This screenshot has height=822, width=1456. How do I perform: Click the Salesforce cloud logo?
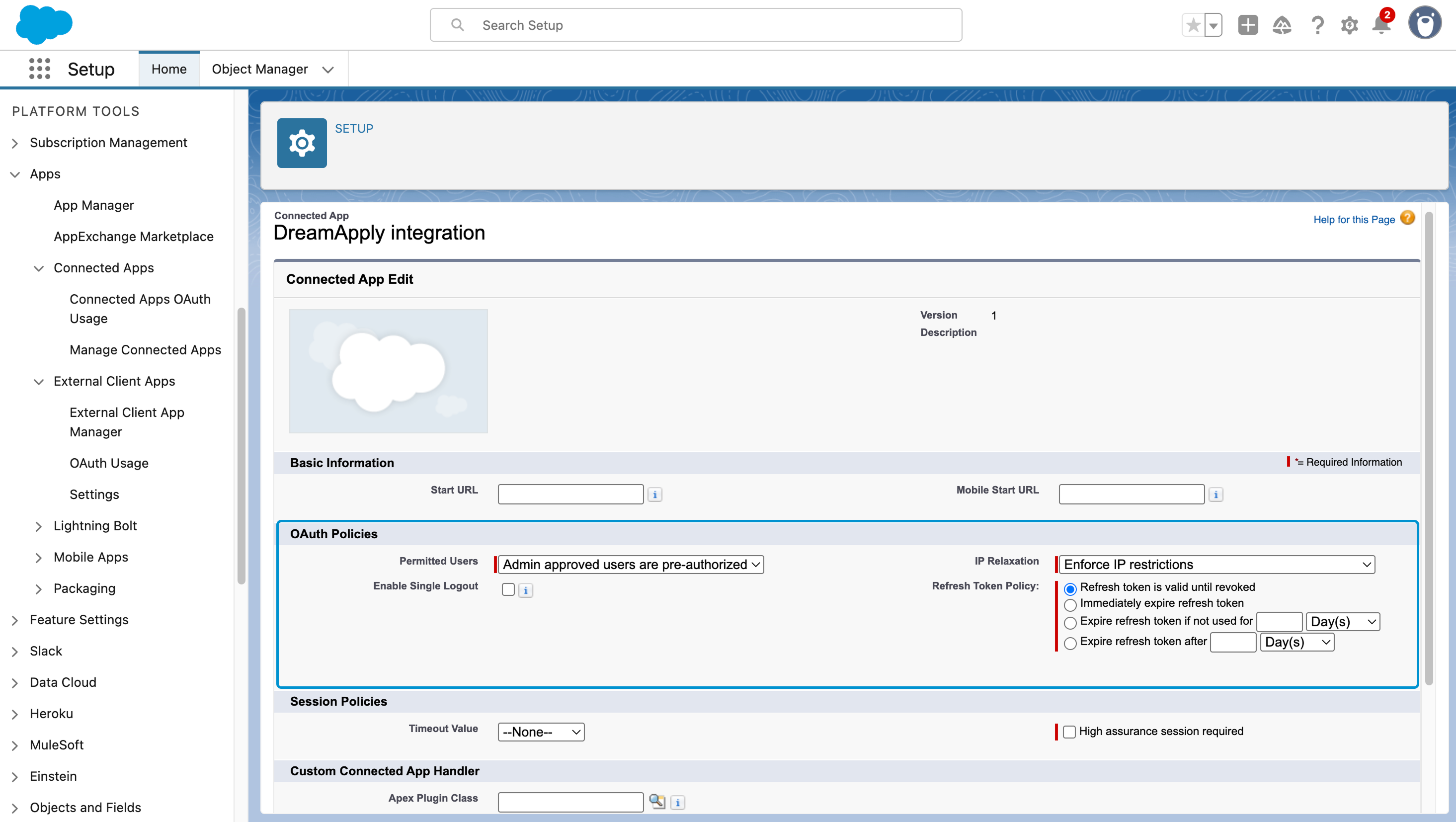pyautogui.click(x=44, y=25)
